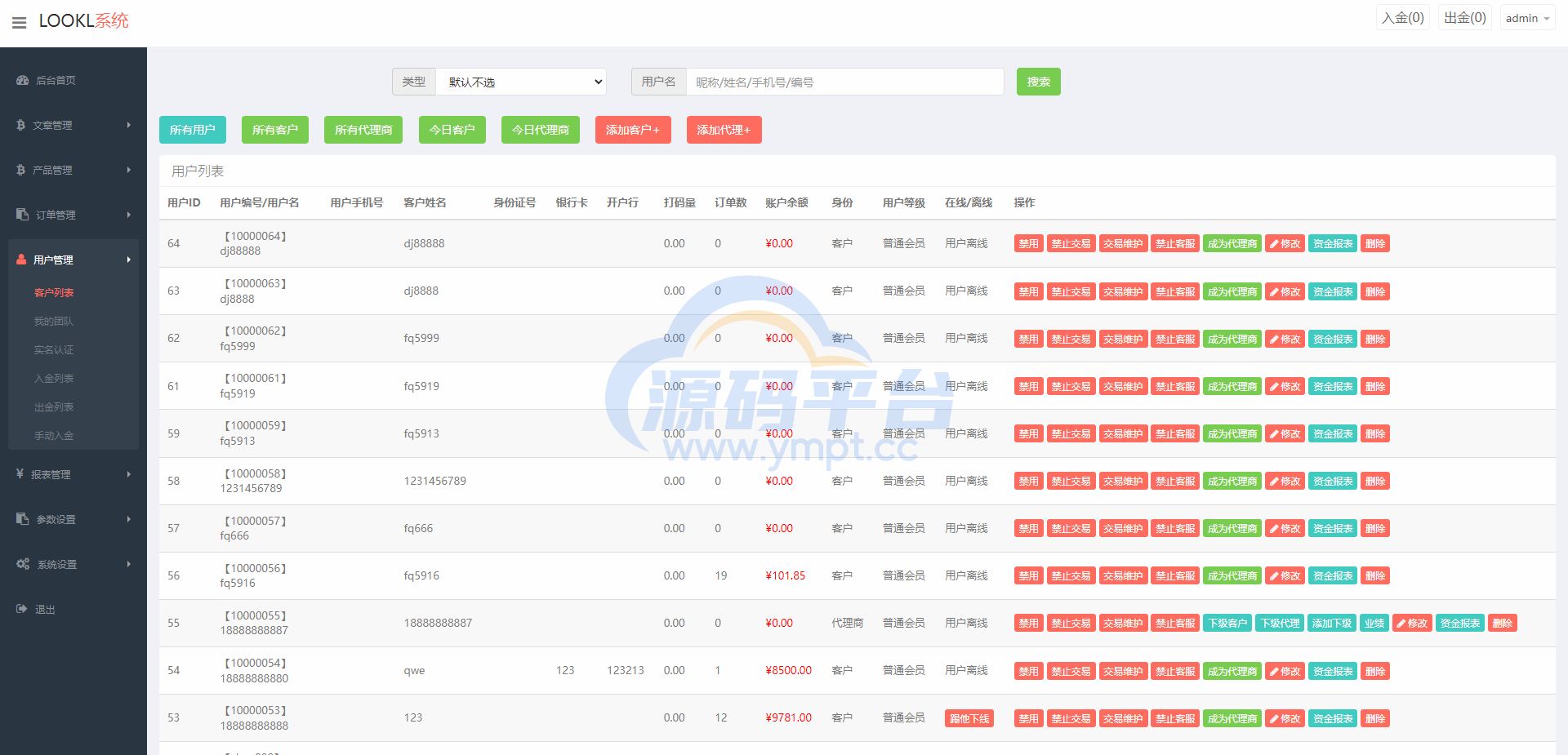This screenshot has width=1568, height=755.
Task: Click 修改 pencil button for user 54
Action: [x=1285, y=671]
